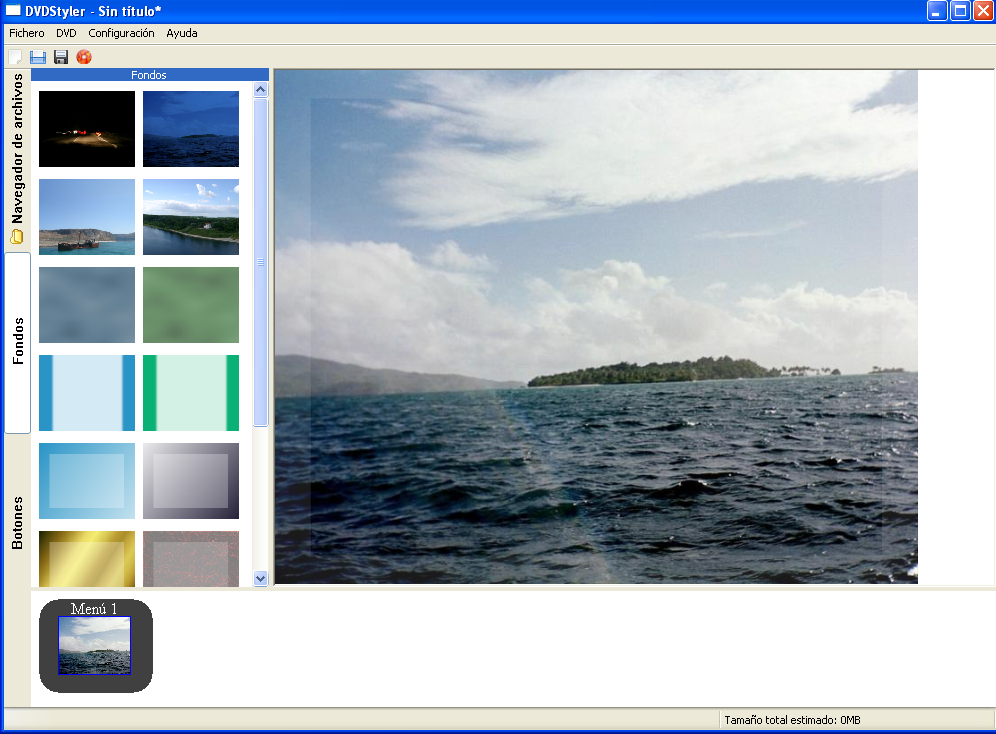
Task: Choose the gray framed gradient background
Action: click(x=191, y=481)
